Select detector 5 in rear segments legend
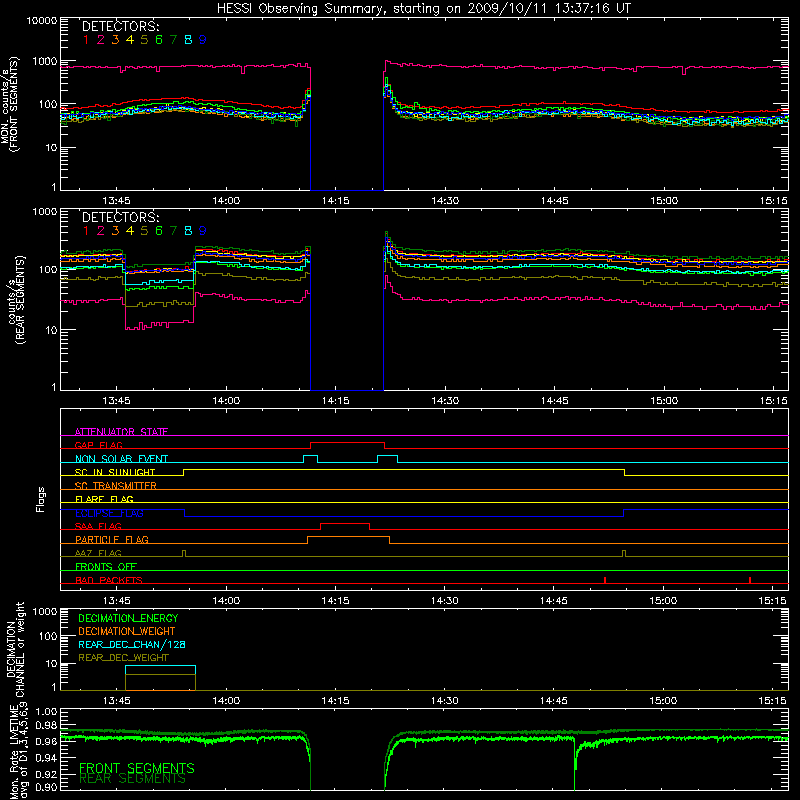 144,231
